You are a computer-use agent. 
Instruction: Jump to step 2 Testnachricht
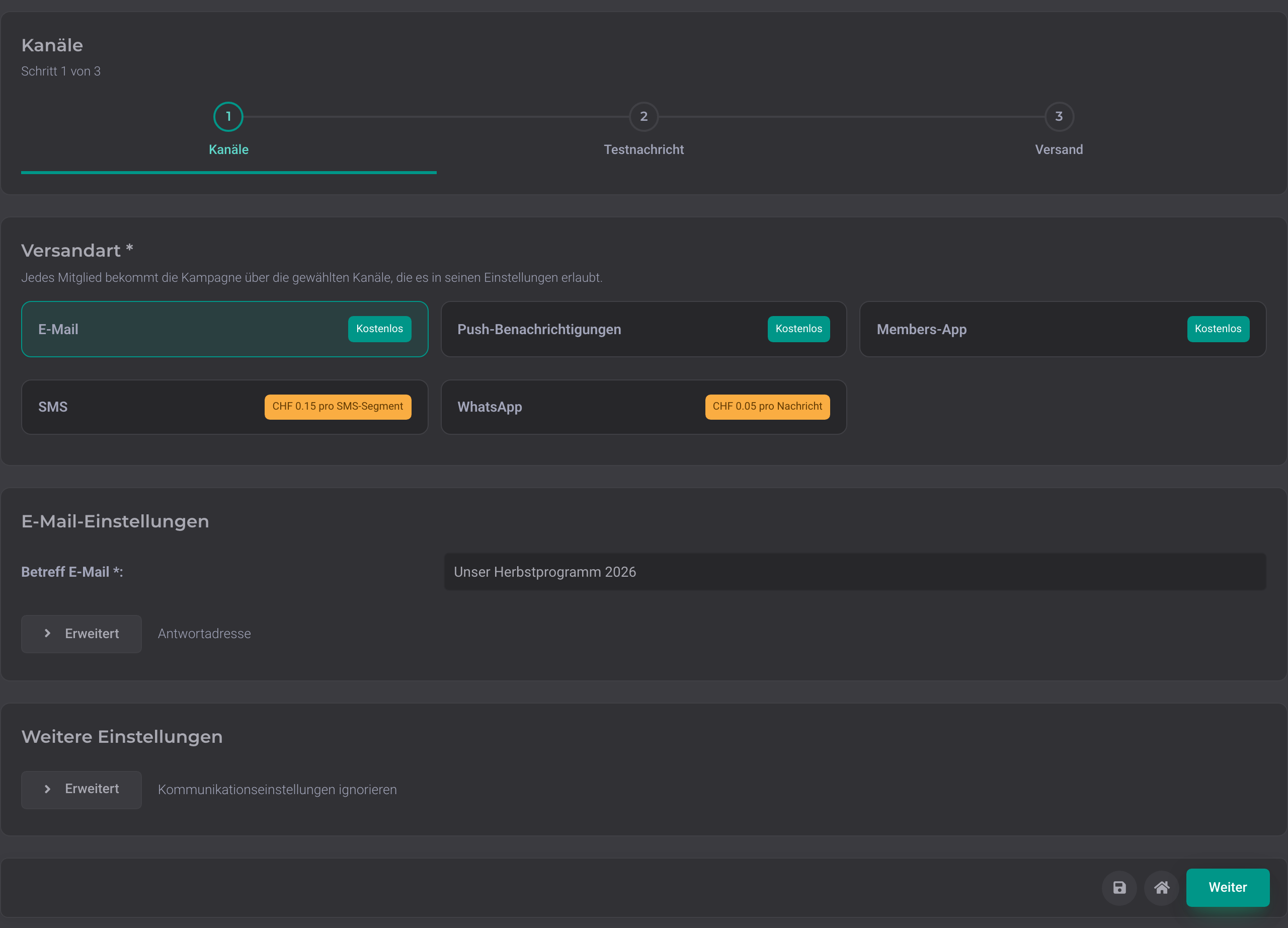(643, 129)
